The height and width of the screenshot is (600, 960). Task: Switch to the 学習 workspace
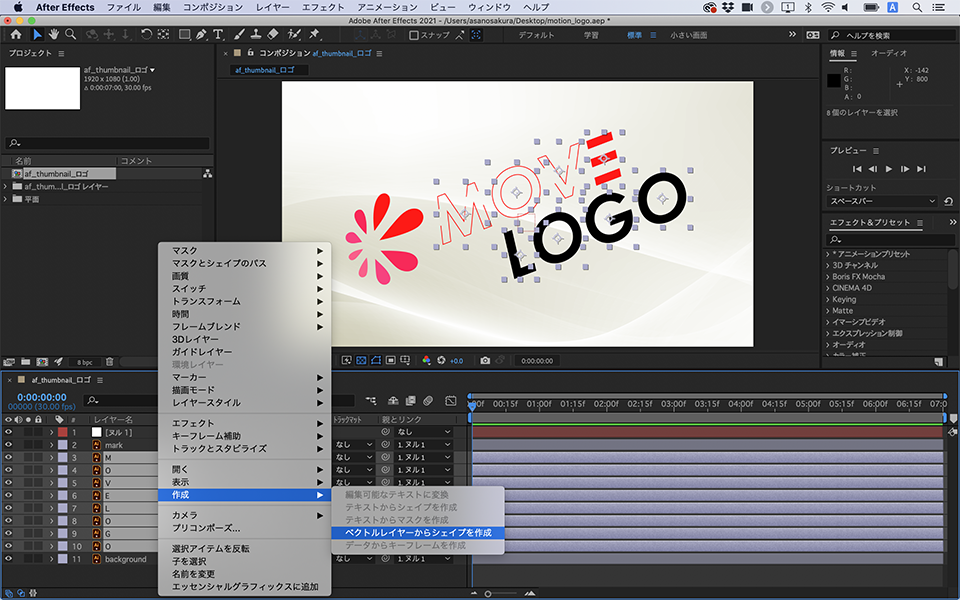point(591,35)
